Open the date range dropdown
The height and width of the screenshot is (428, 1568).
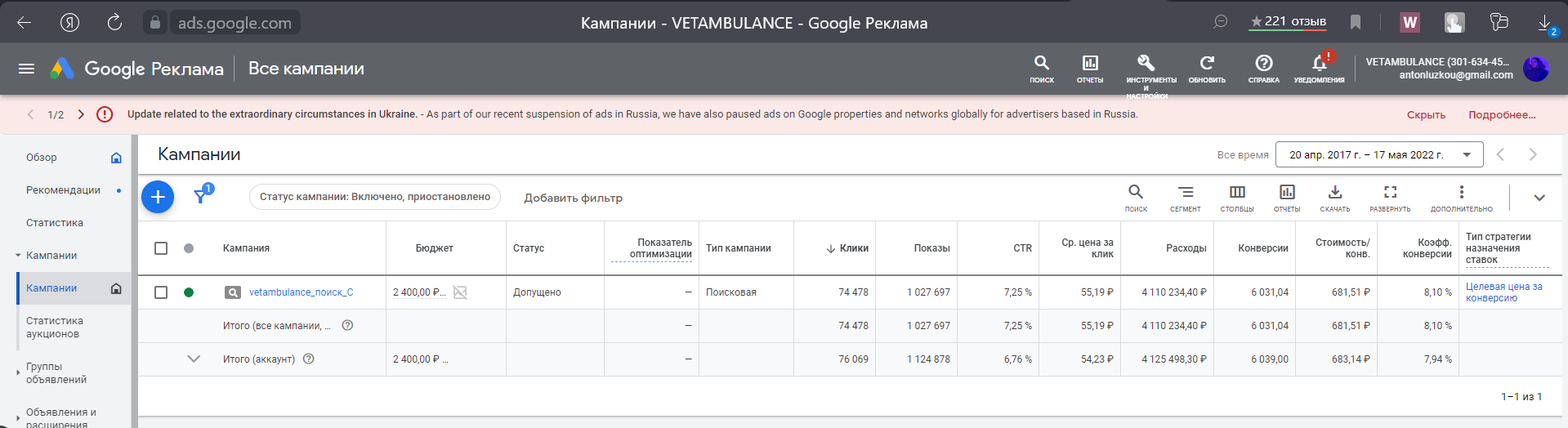1378,154
